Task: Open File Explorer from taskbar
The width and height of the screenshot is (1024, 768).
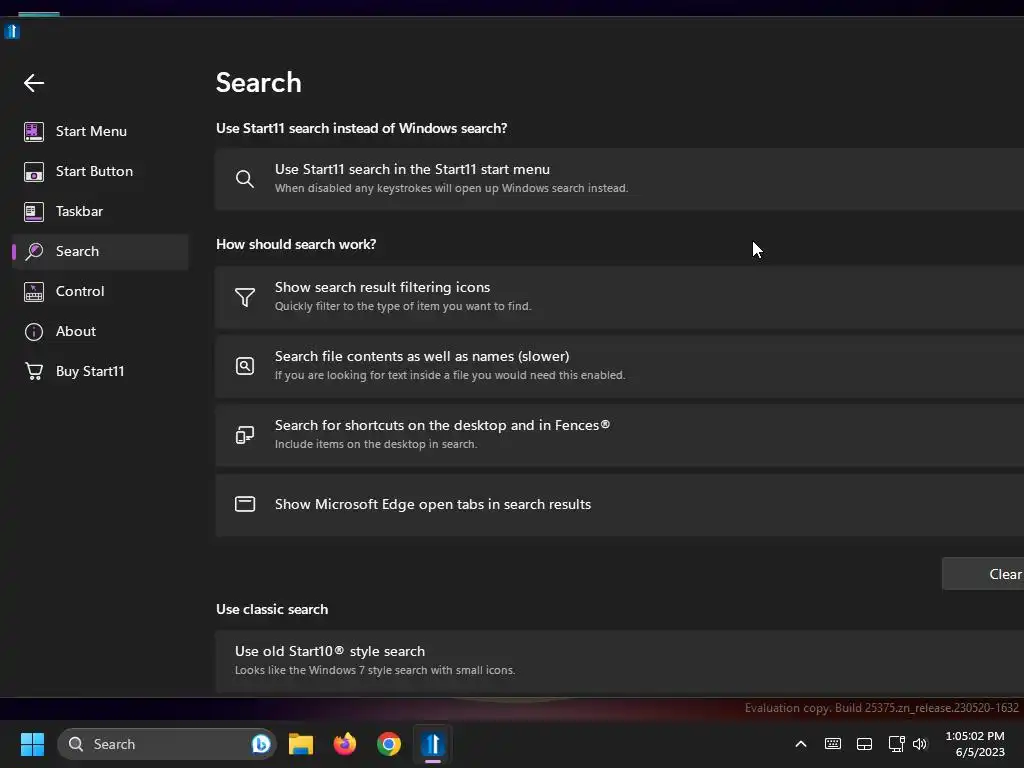Action: click(x=301, y=744)
